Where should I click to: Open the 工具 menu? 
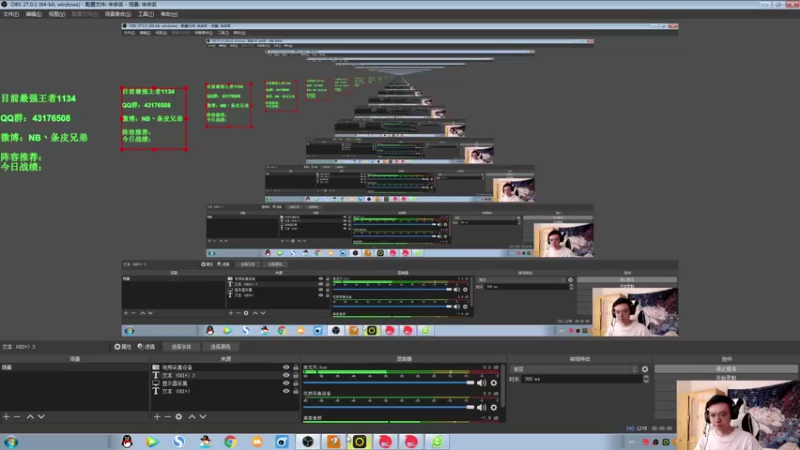(145, 14)
